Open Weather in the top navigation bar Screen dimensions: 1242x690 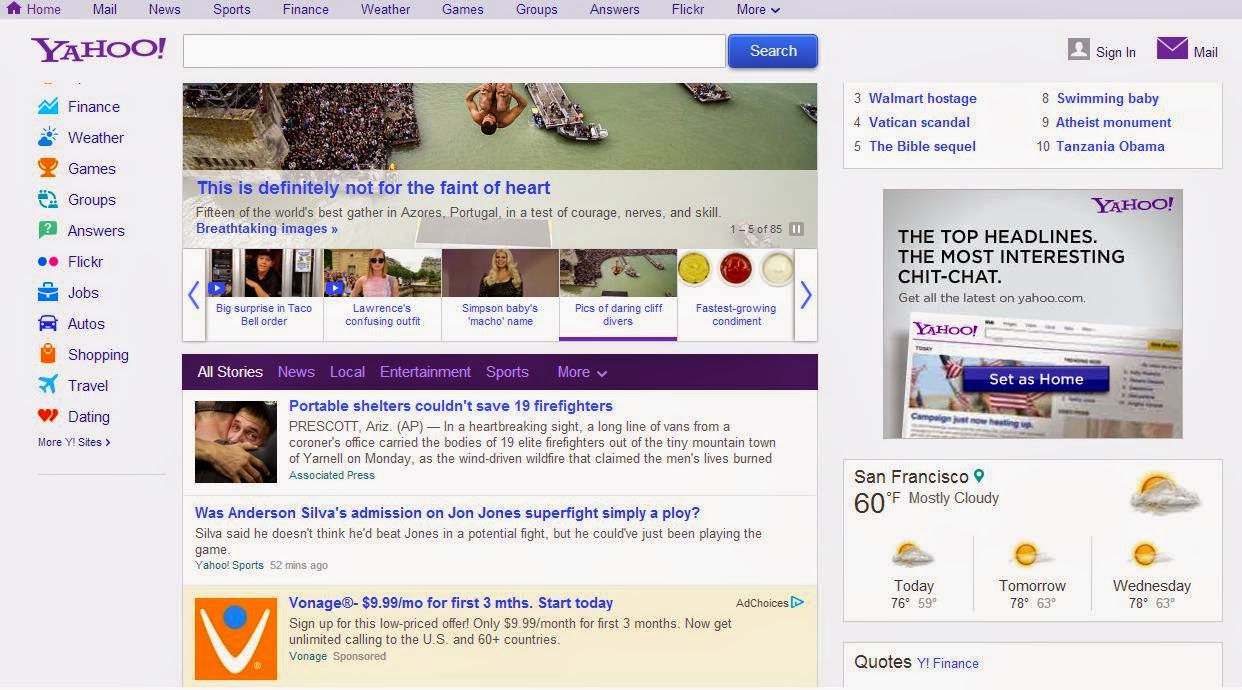(385, 9)
